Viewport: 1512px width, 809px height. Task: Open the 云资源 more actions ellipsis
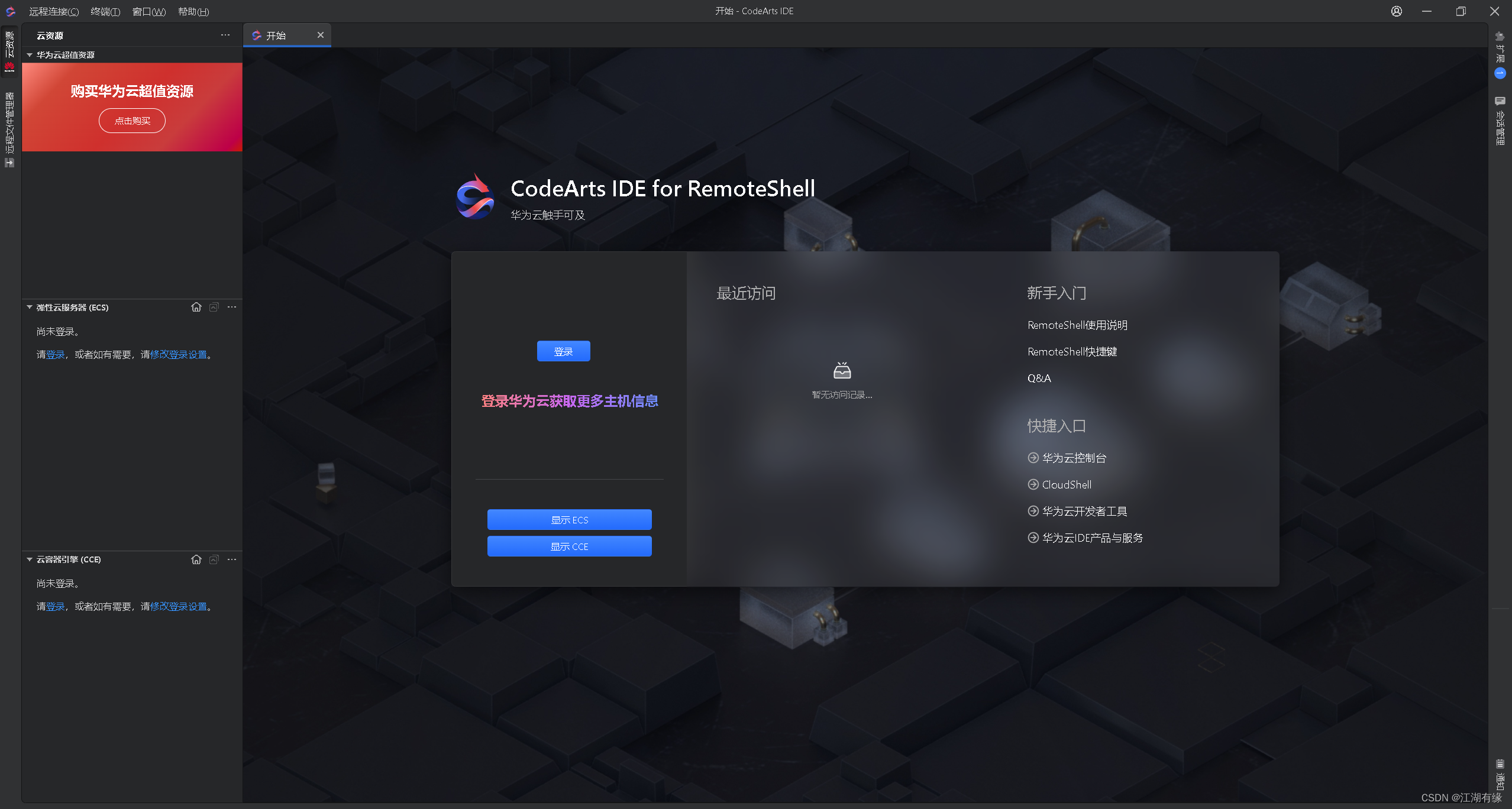tap(225, 35)
